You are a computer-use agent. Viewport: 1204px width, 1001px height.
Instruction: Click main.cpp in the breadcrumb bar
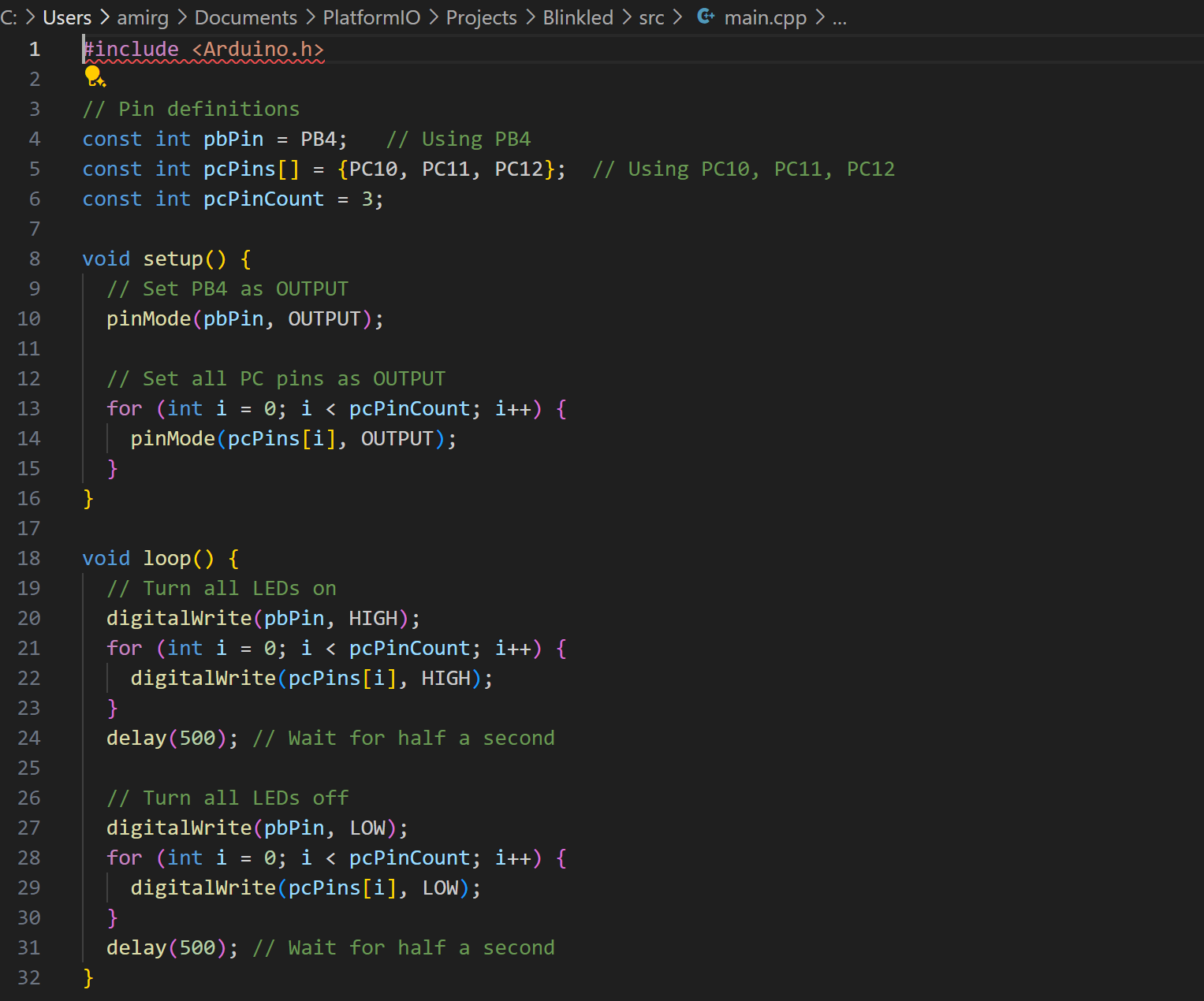766,17
